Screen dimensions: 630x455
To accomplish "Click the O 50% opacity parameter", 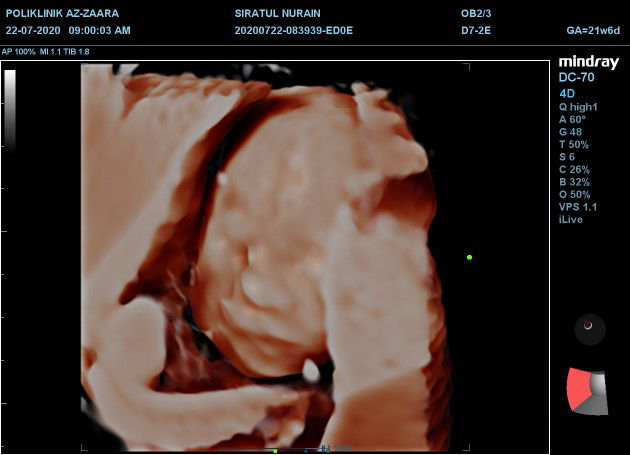I will pyautogui.click(x=575, y=194).
